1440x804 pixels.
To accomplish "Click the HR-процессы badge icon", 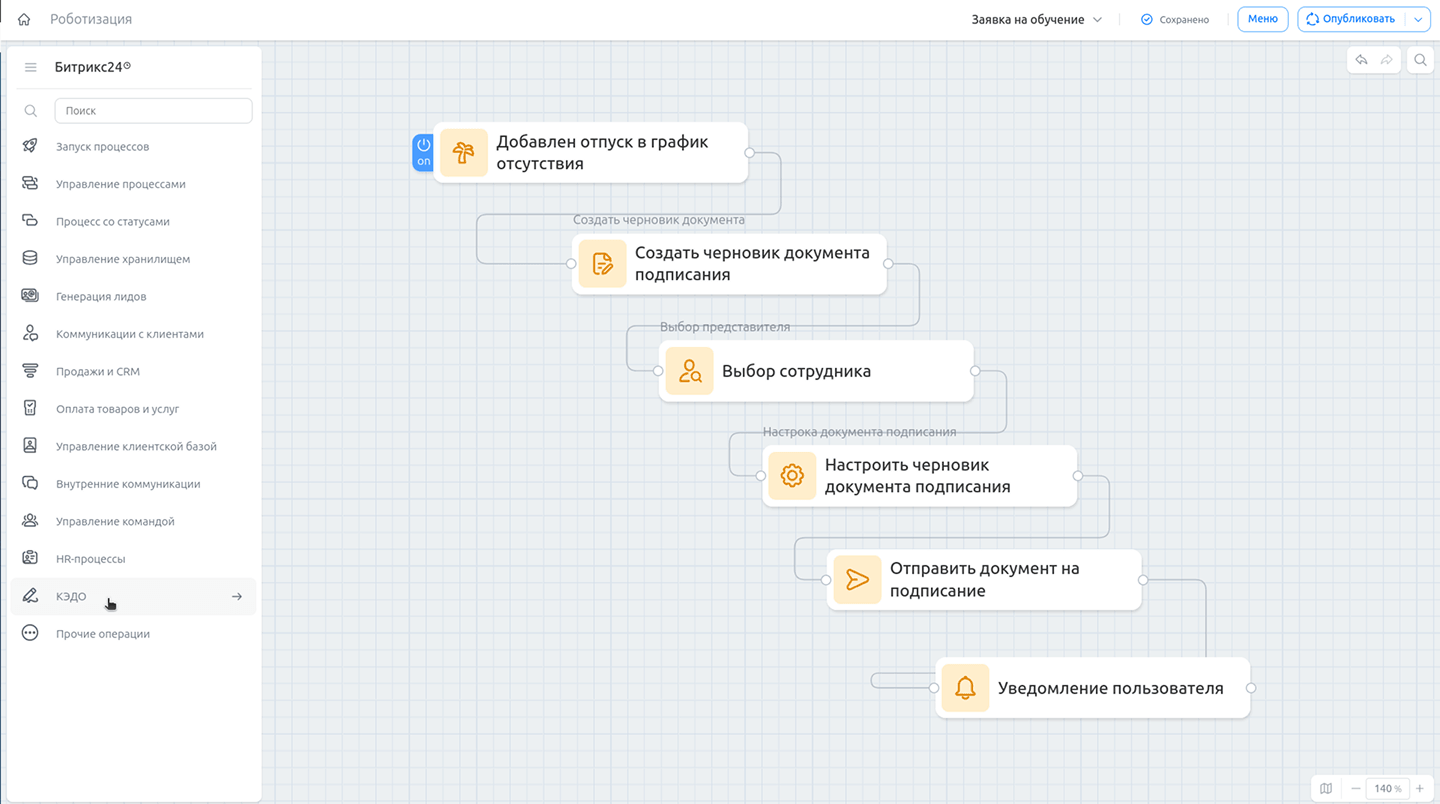I will pyautogui.click(x=30, y=558).
